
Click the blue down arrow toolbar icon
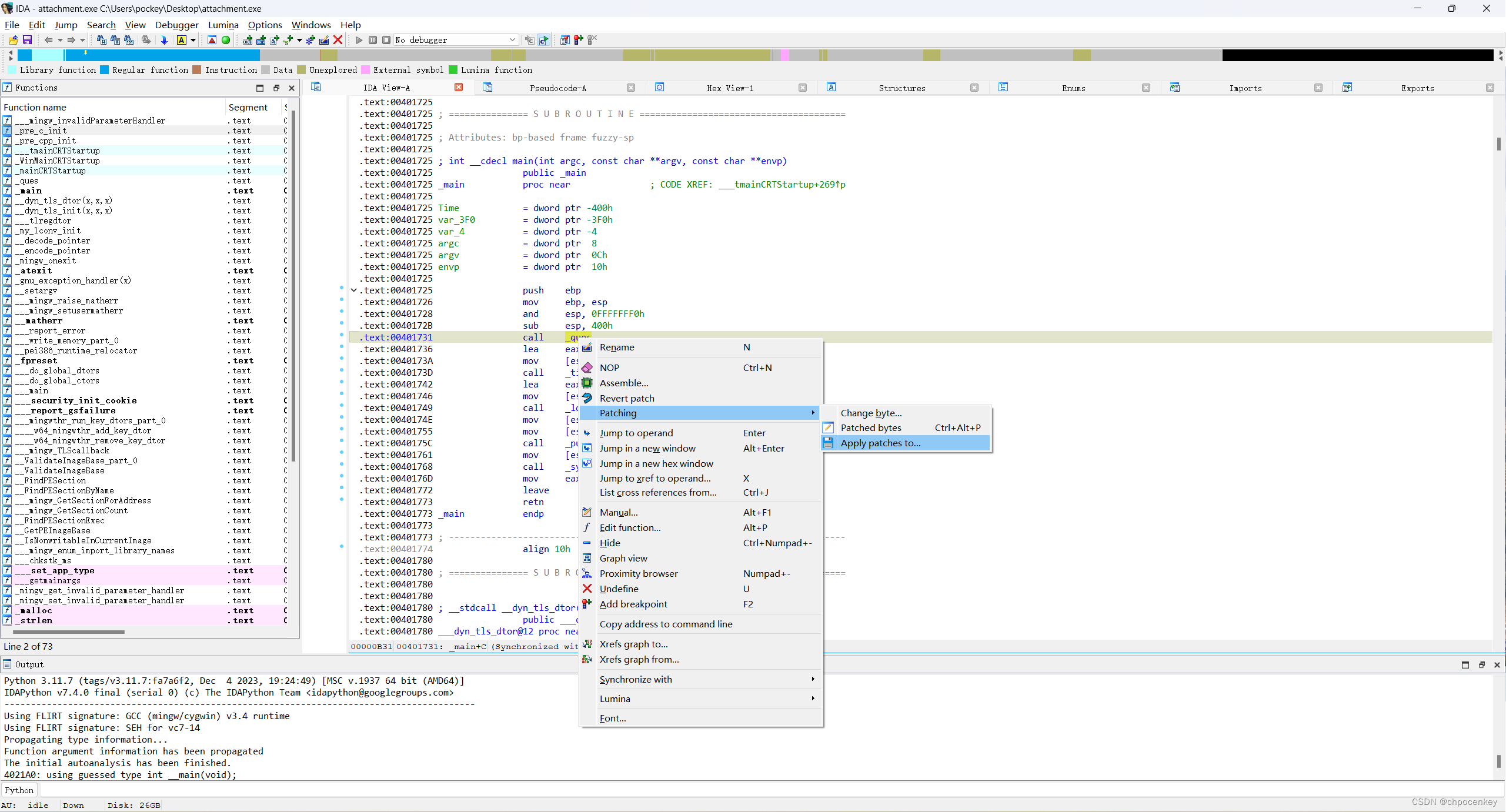(164, 40)
